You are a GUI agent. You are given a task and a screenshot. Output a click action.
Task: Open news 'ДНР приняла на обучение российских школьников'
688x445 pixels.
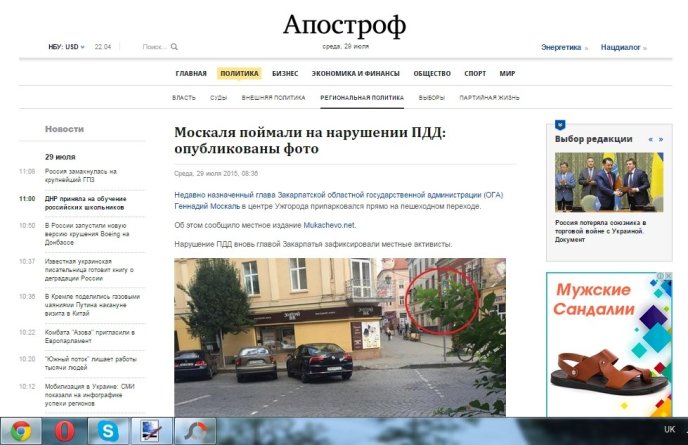[86, 203]
